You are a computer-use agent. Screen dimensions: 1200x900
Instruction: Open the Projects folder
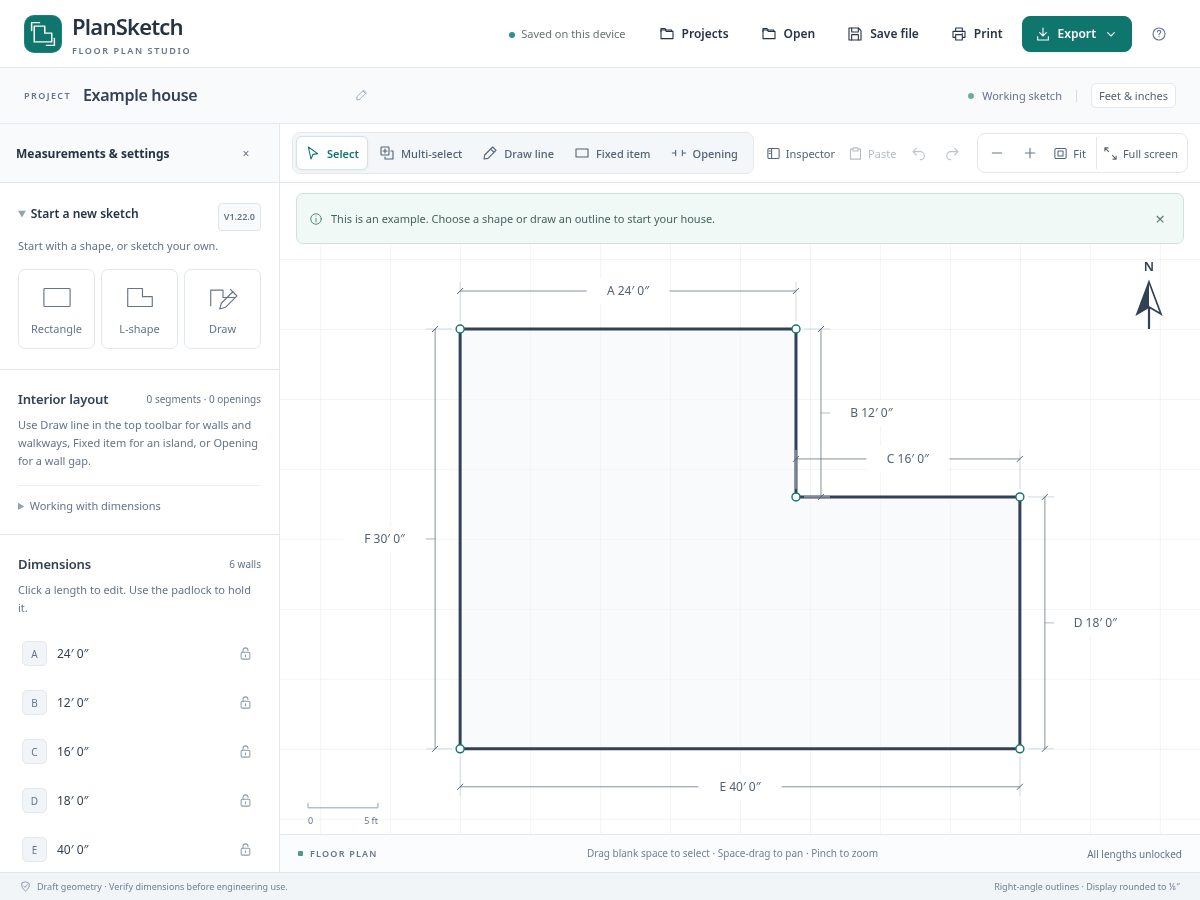click(x=694, y=34)
